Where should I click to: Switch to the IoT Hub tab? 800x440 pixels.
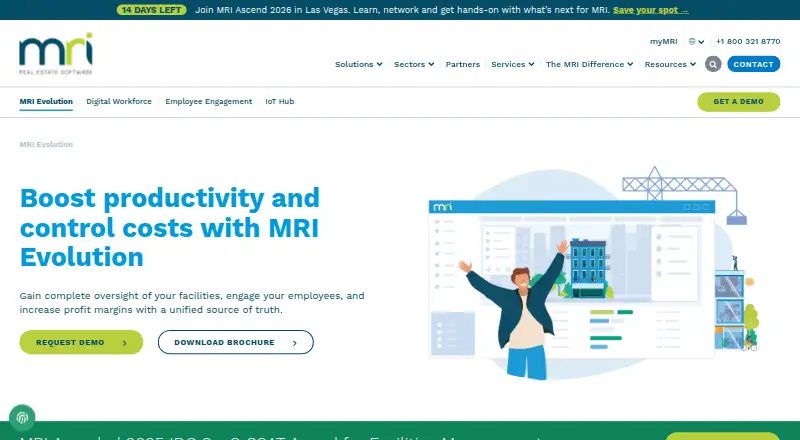pyautogui.click(x=280, y=102)
